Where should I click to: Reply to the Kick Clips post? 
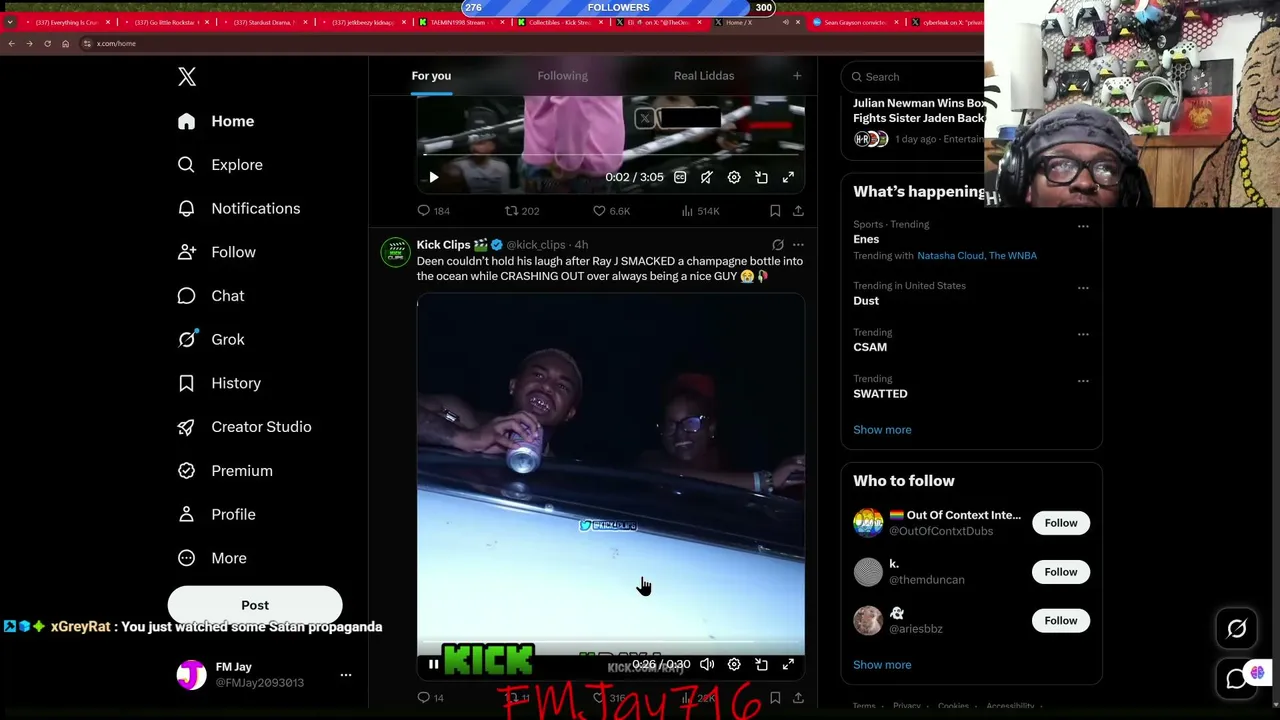tap(430, 698)
